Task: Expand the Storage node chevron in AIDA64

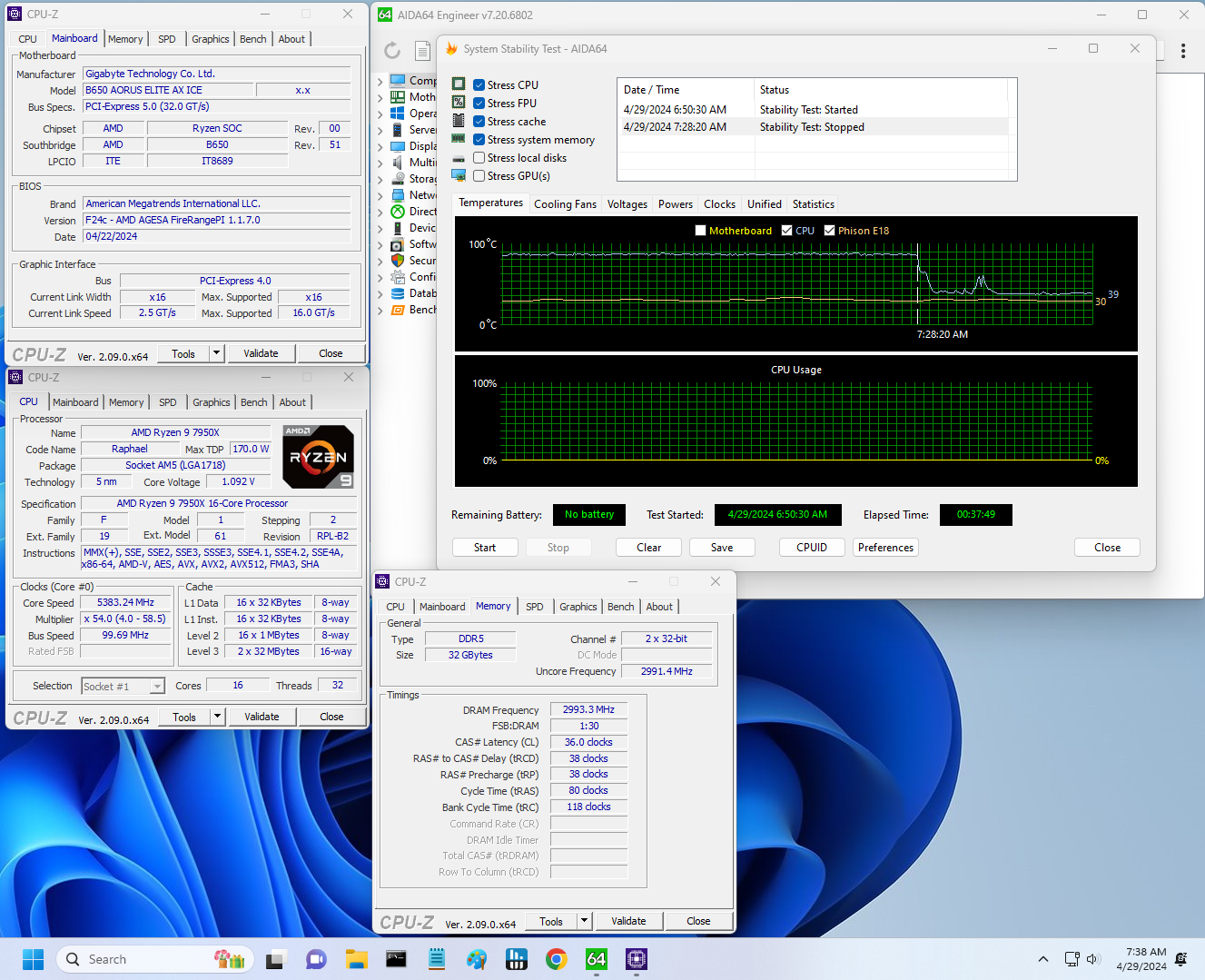Action: click(x=380, y=179)
